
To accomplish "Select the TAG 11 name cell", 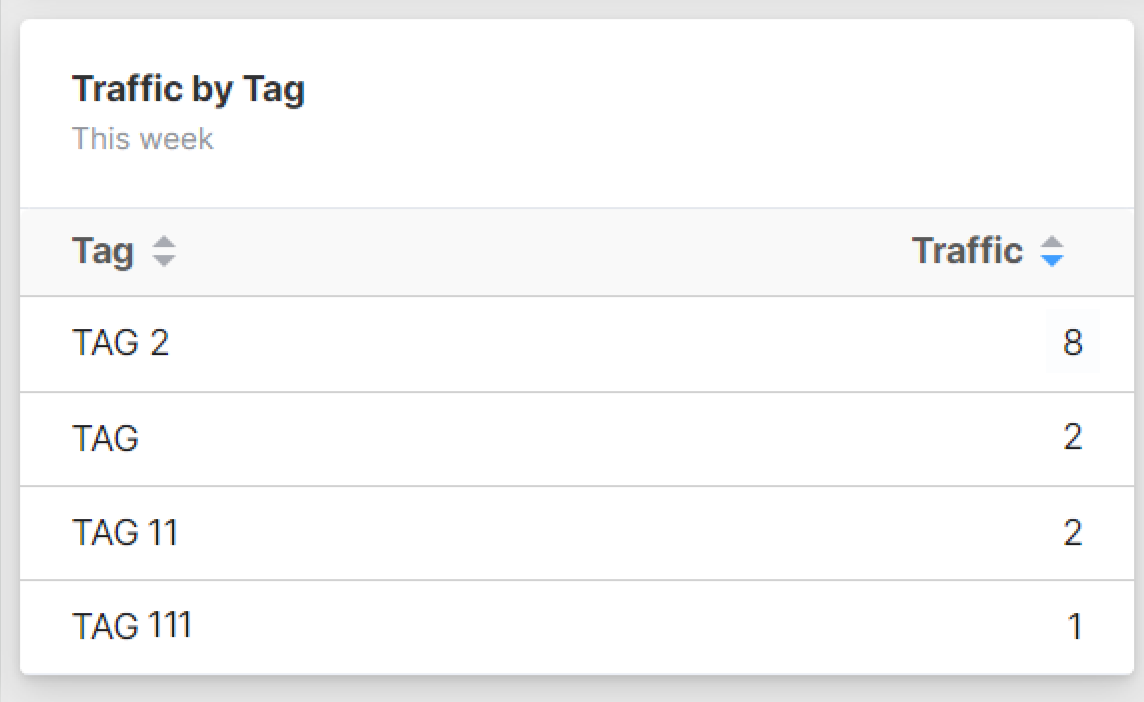I will coord(125,532).
